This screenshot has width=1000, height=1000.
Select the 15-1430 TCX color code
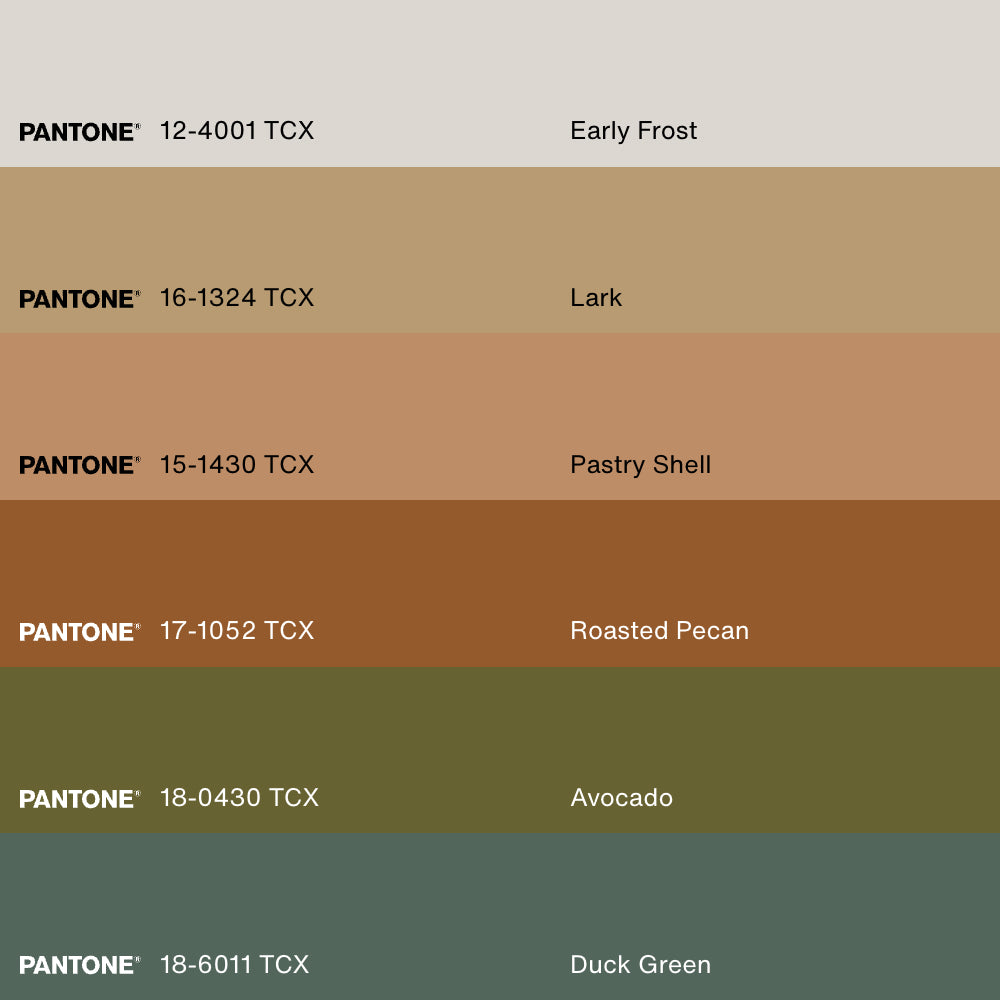[x=237, y=465]
